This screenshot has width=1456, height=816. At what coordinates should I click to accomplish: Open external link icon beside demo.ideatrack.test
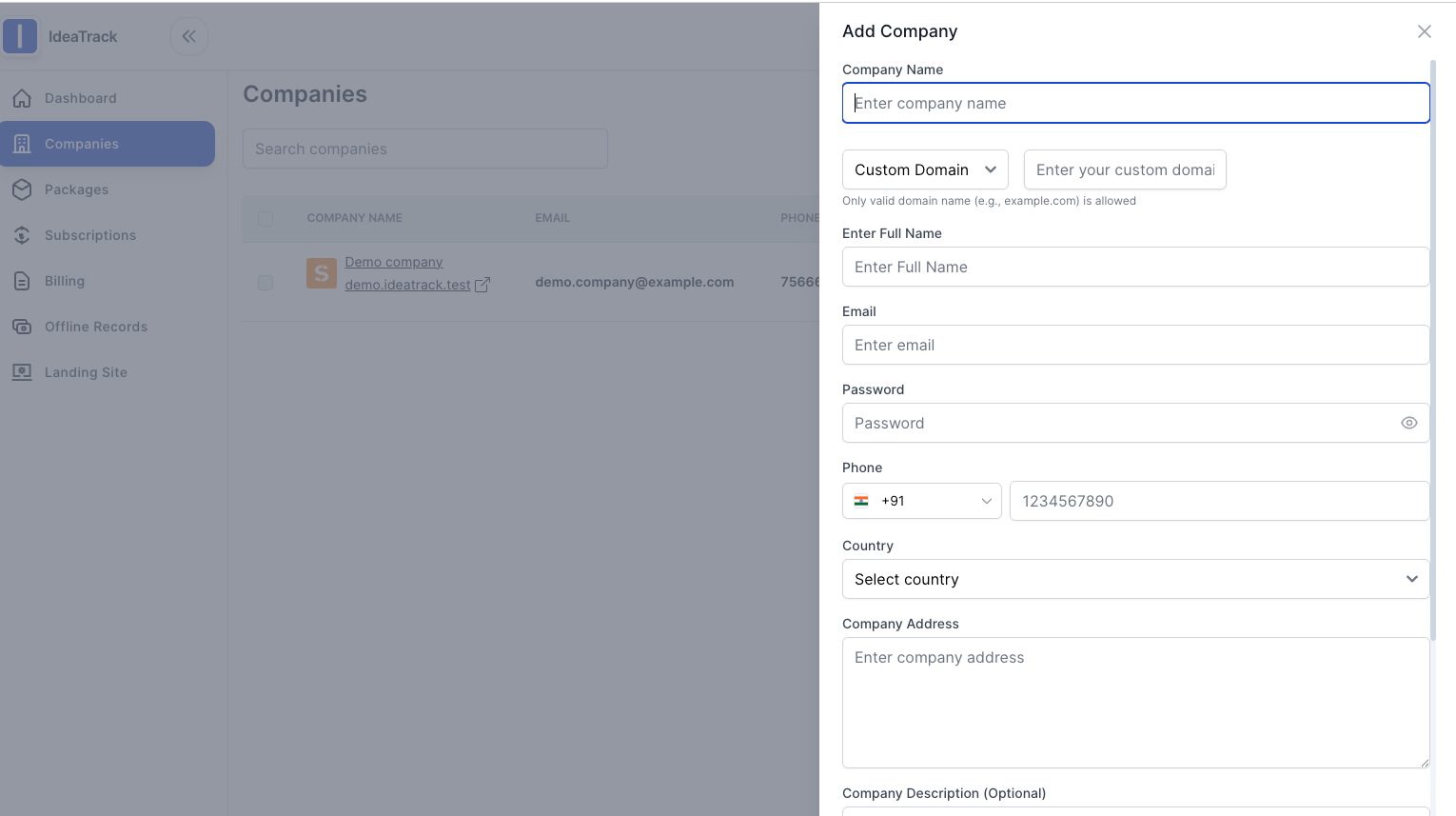click(482, 285)
